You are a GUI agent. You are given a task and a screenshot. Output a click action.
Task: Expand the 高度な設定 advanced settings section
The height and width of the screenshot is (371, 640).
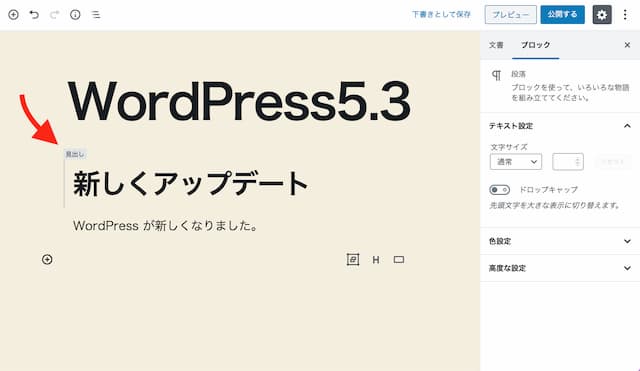(560, 268)
